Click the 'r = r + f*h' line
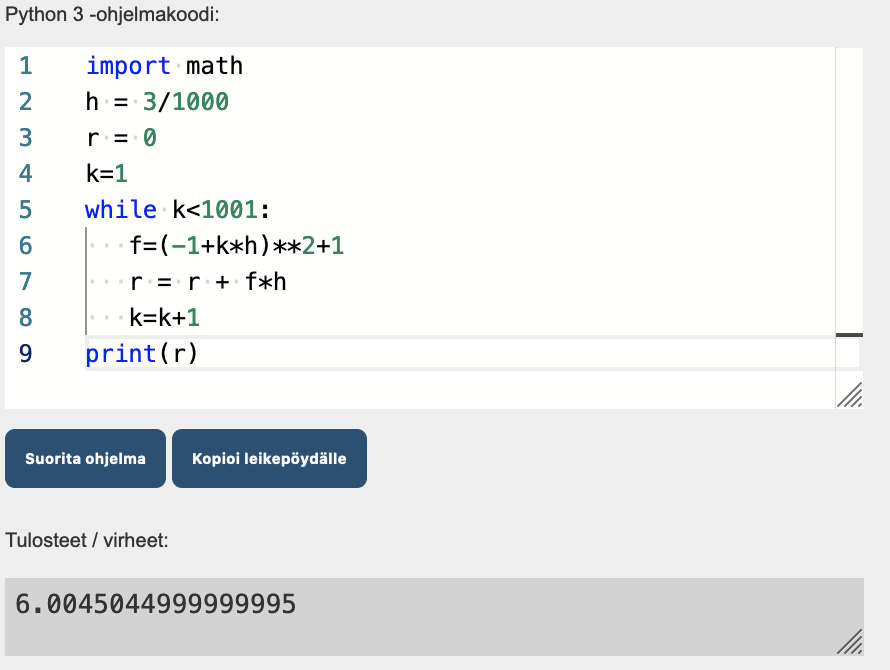This screenshot has width=890, height=670. click(207, 282)
